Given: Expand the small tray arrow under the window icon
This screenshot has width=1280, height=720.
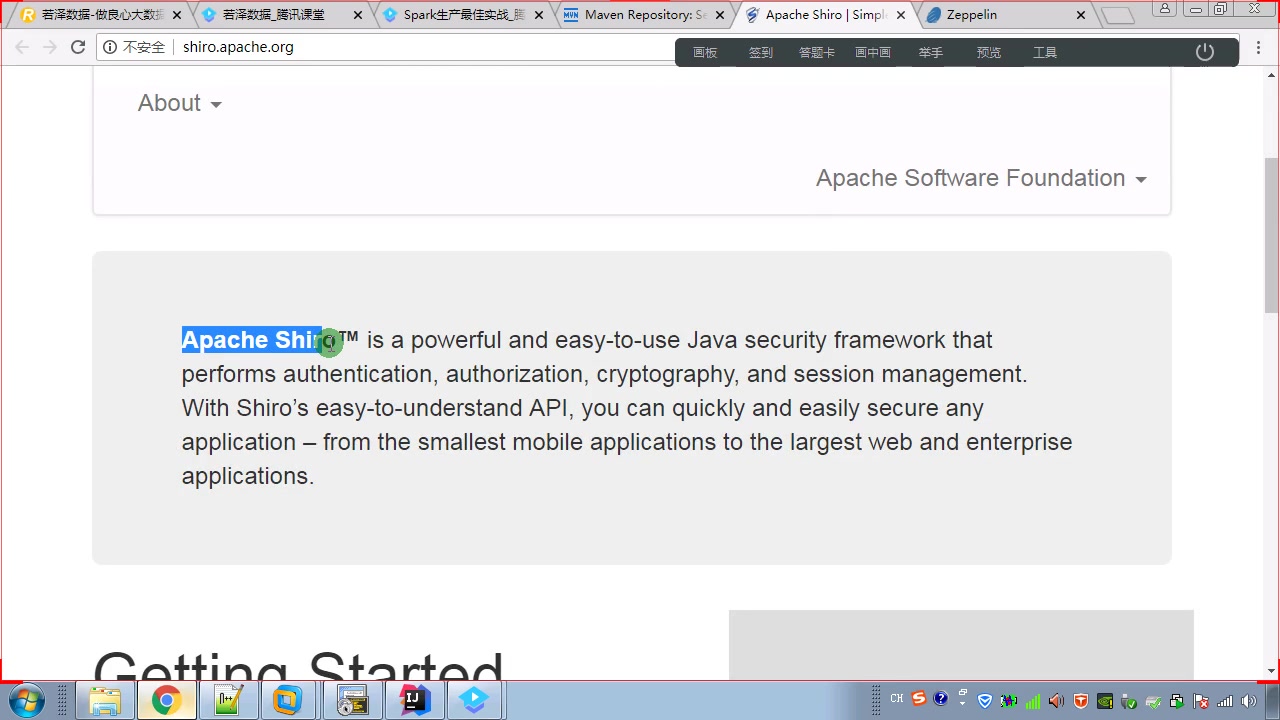Looking at the screenshot, I should 962,704.
